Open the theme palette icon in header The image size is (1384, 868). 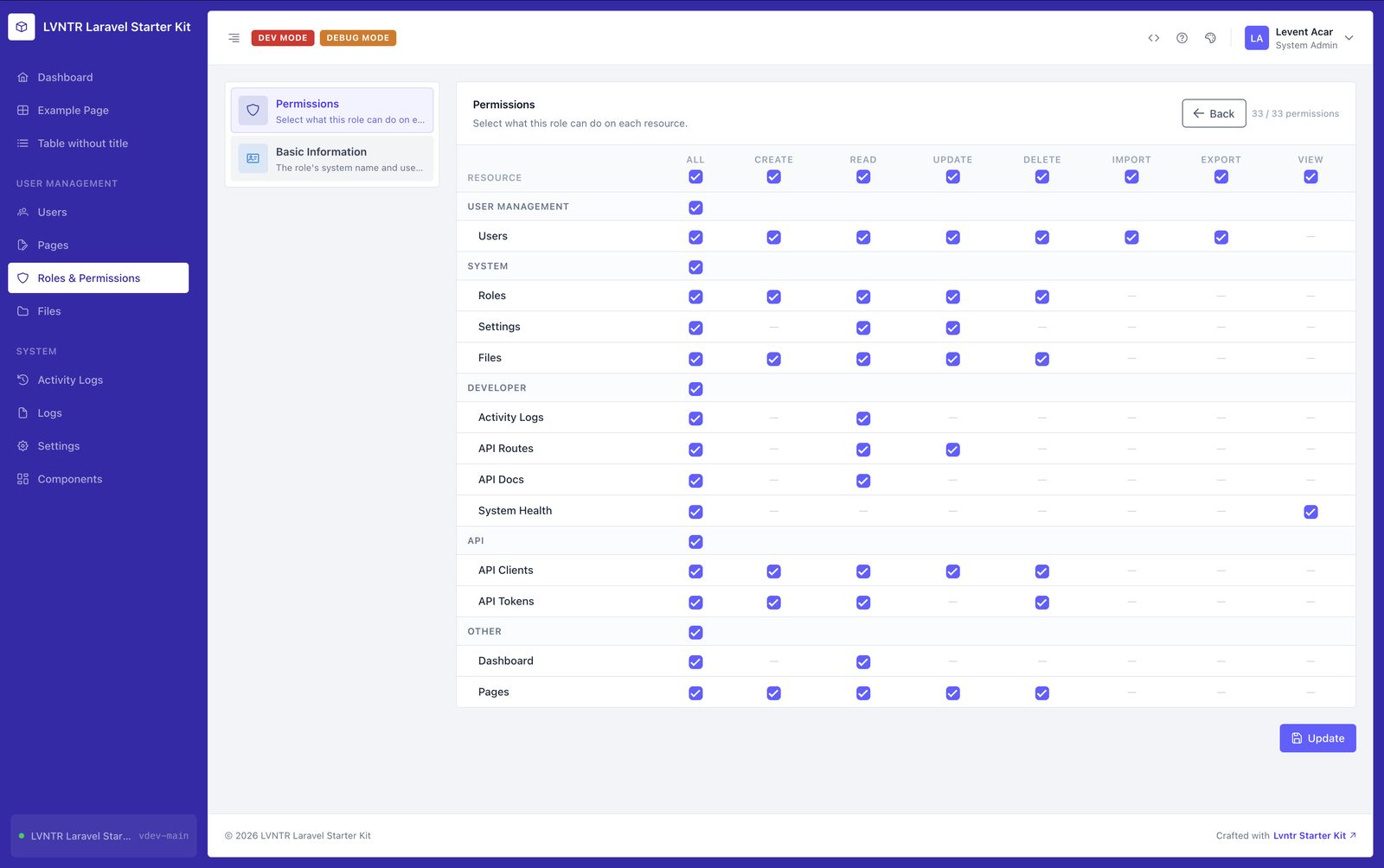tap(1210, 38)
